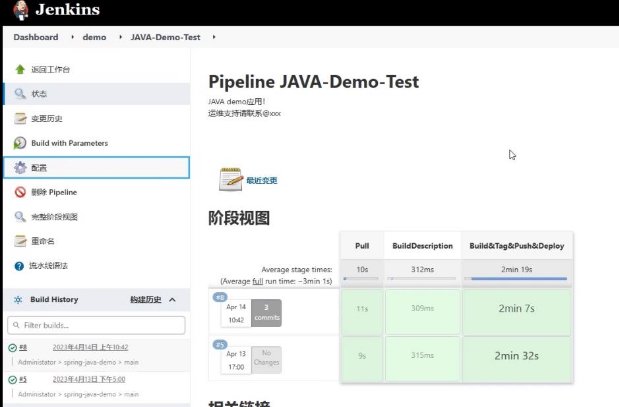Open the 2023年4月13日 下午5:00 build link
The image size is (619, 407).
click(89, 379)
